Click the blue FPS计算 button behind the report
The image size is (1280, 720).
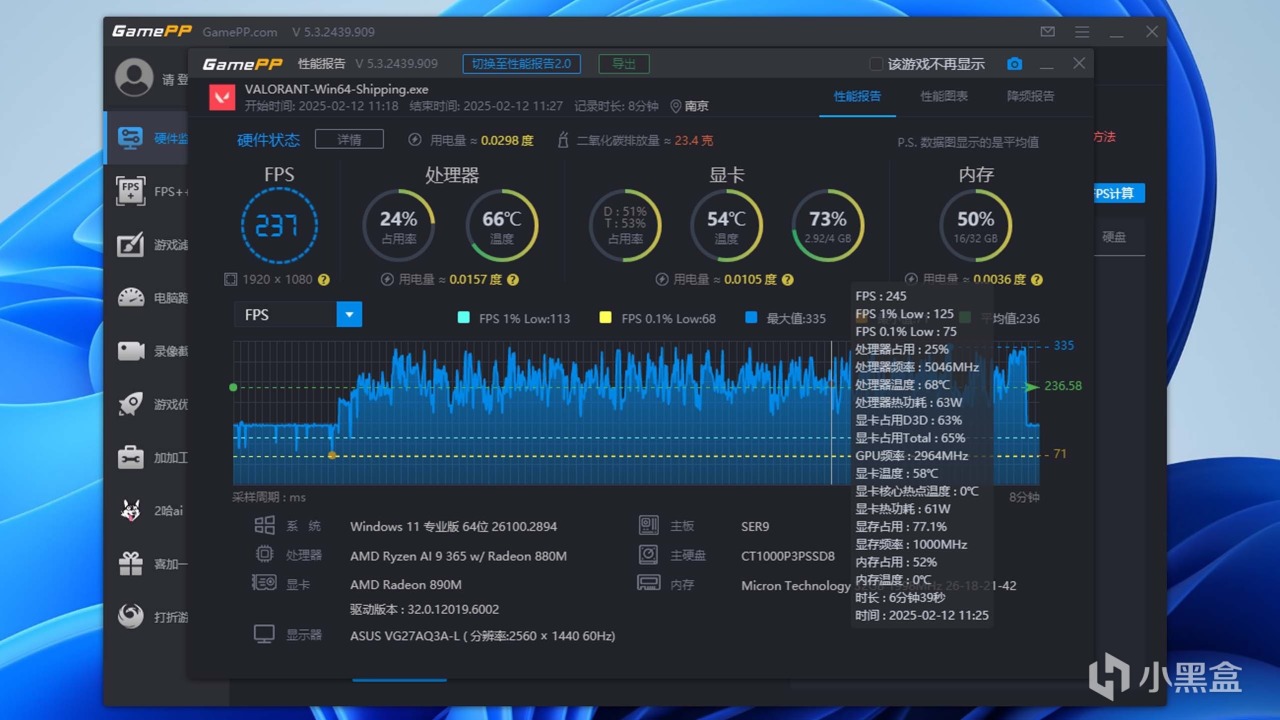click(1117, 193)
